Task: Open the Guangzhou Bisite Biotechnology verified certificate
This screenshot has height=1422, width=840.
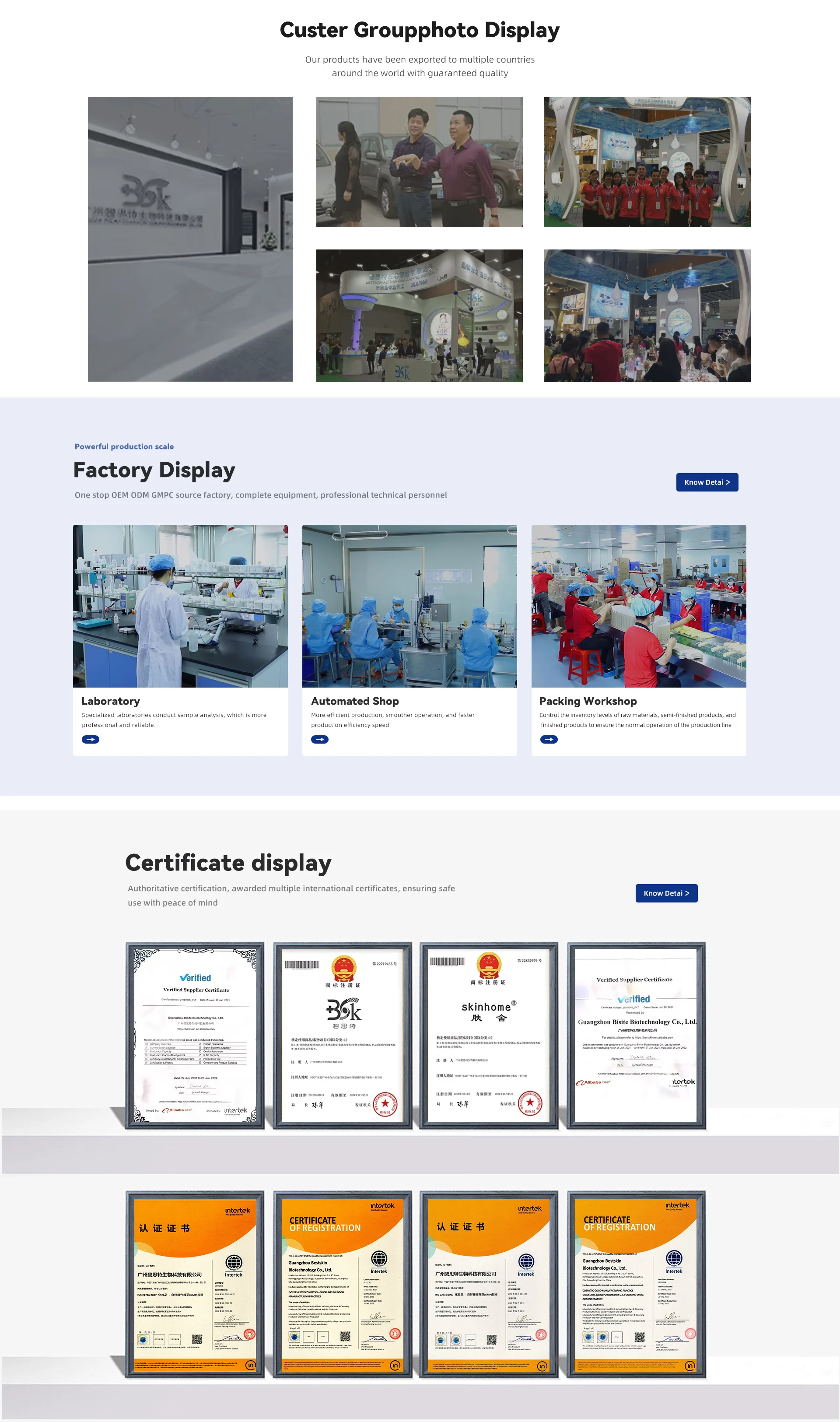Action: 636,1036
